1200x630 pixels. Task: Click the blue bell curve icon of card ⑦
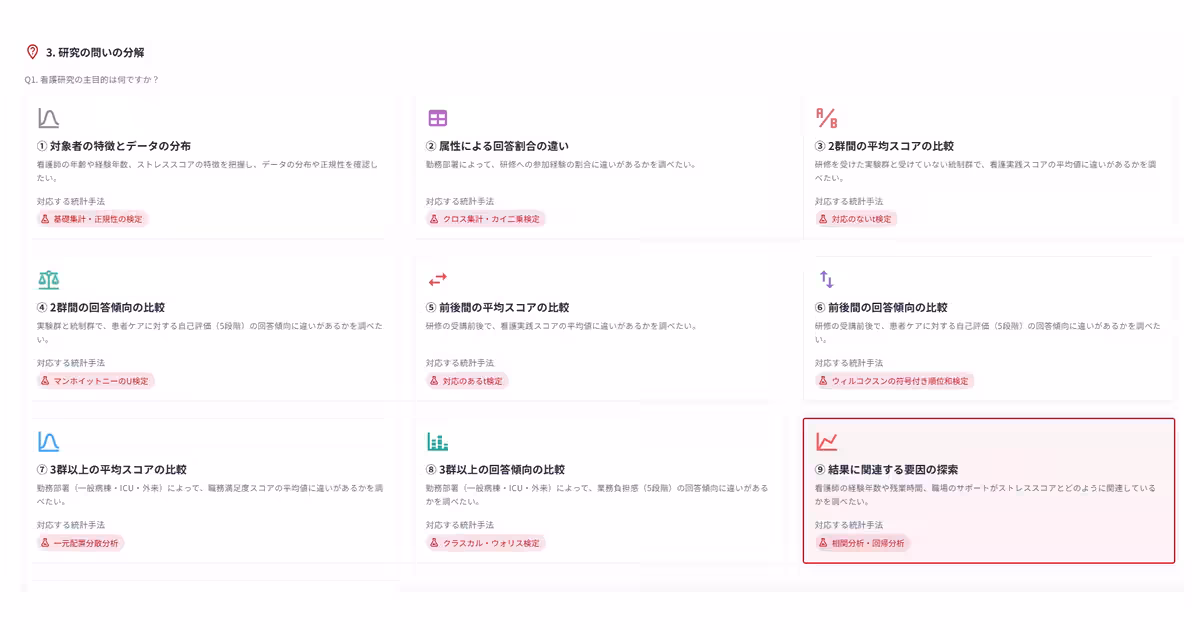click(48, 441)
